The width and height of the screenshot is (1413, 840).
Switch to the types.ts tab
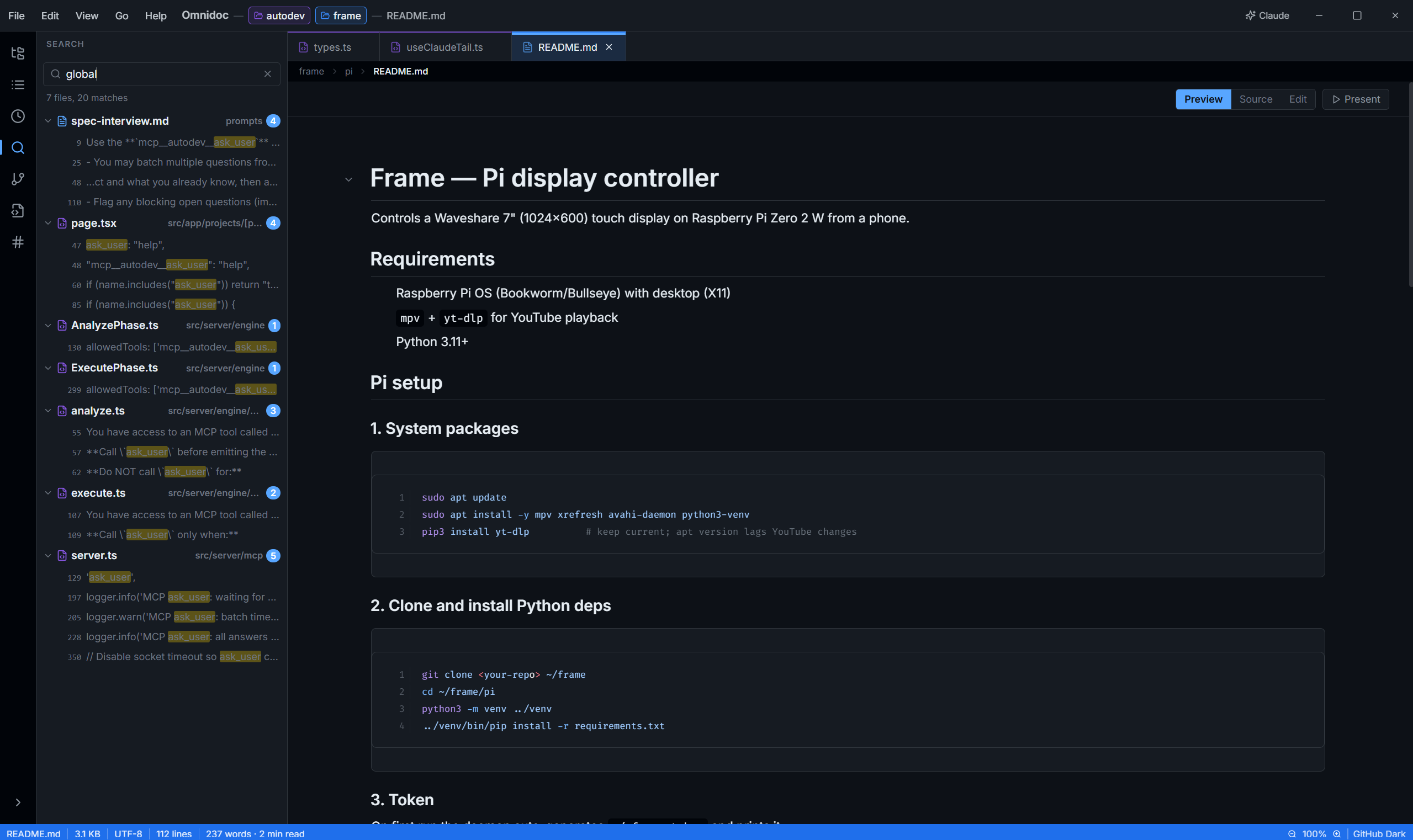pos(333,47)
